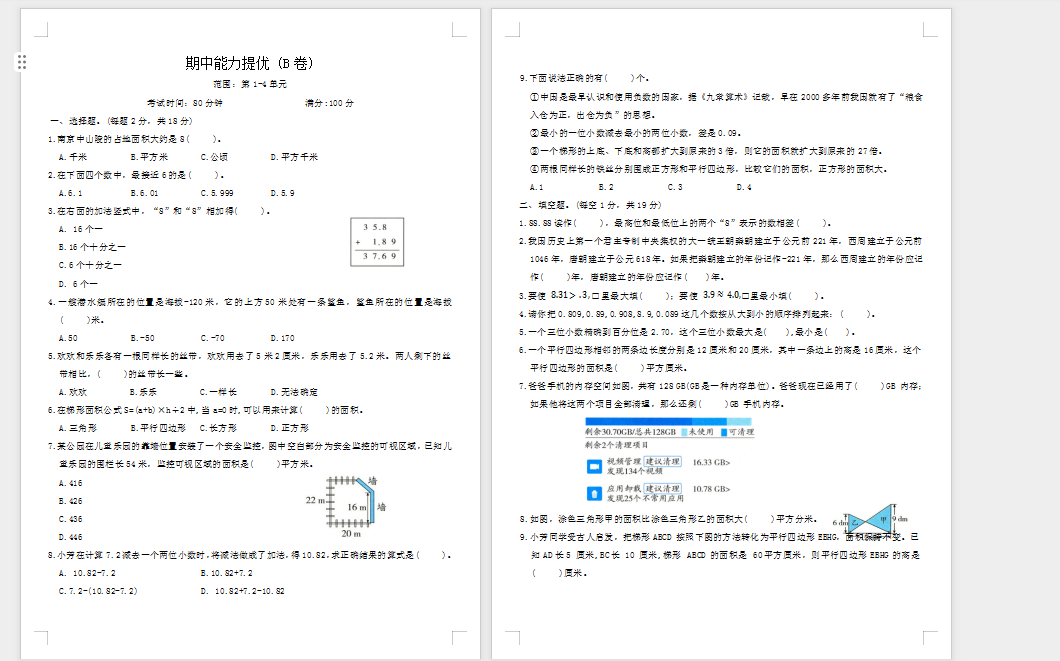The image size is (1060, 661).
Task: Click the six-dot drag handle beside the title
Action: point(22,62)
